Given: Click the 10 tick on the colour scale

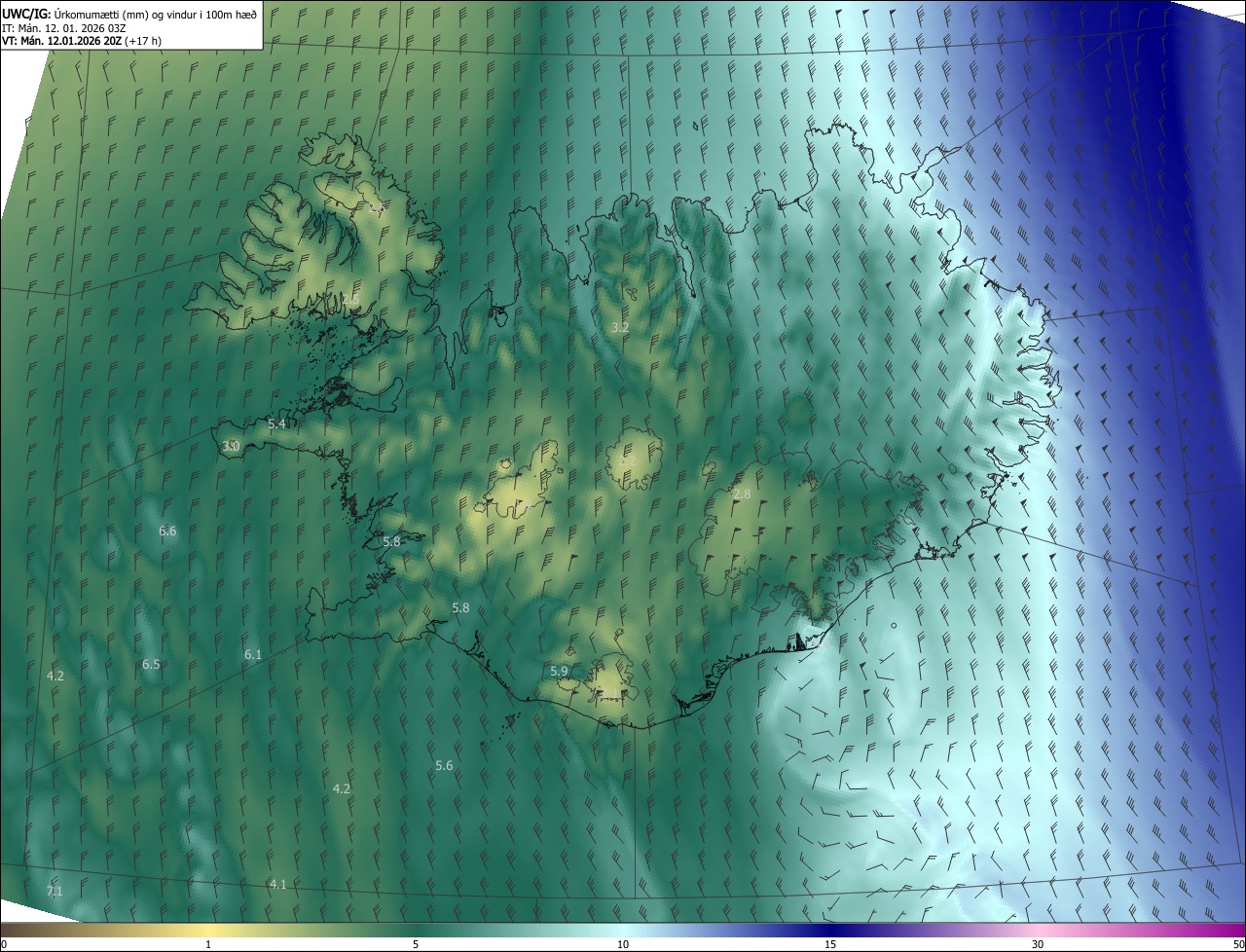Looking at the screenshot, I should pyautogui.click(x=623, y=944).
